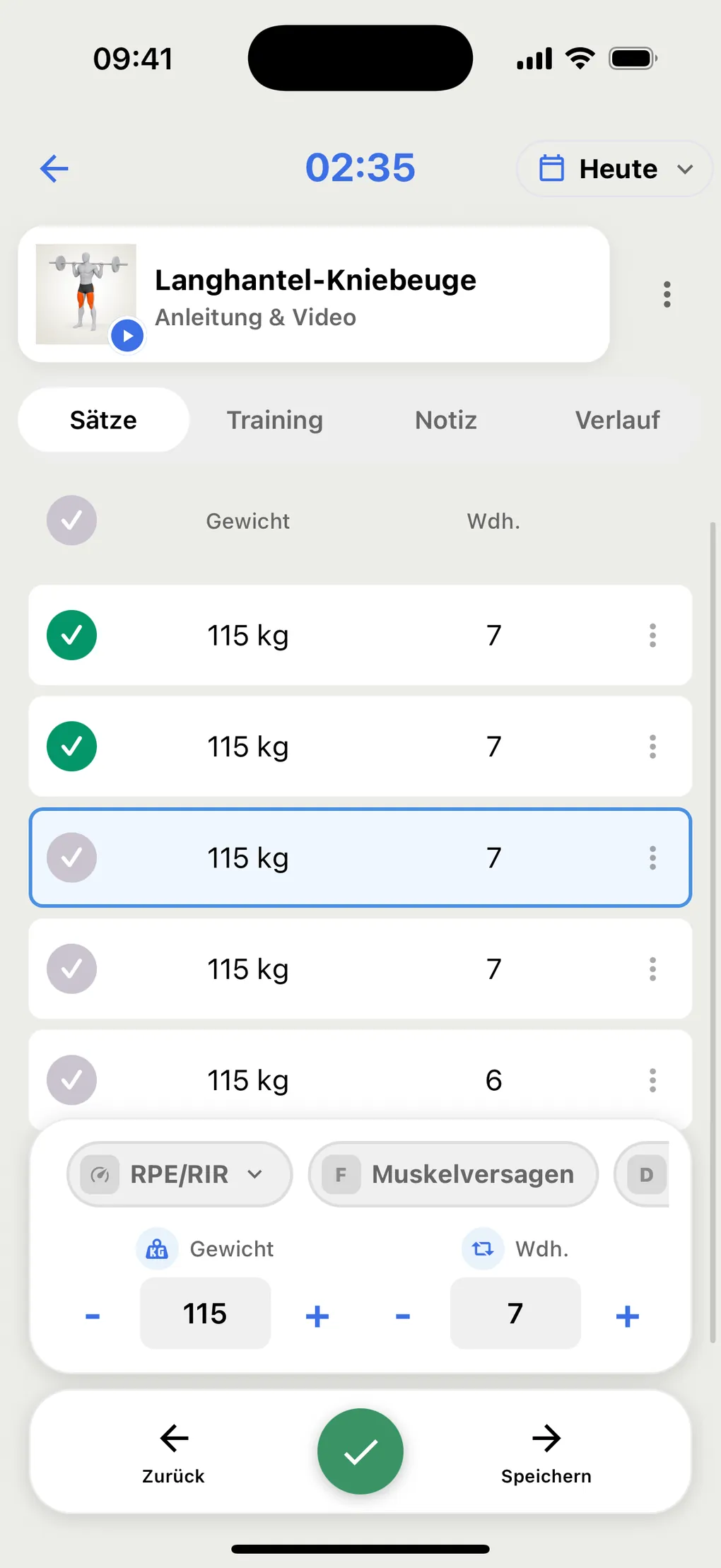Open the three-dot menu of the first set
Image resolution: width=721 pixels, height=1568 pixels.
click(x=652, y=636)
